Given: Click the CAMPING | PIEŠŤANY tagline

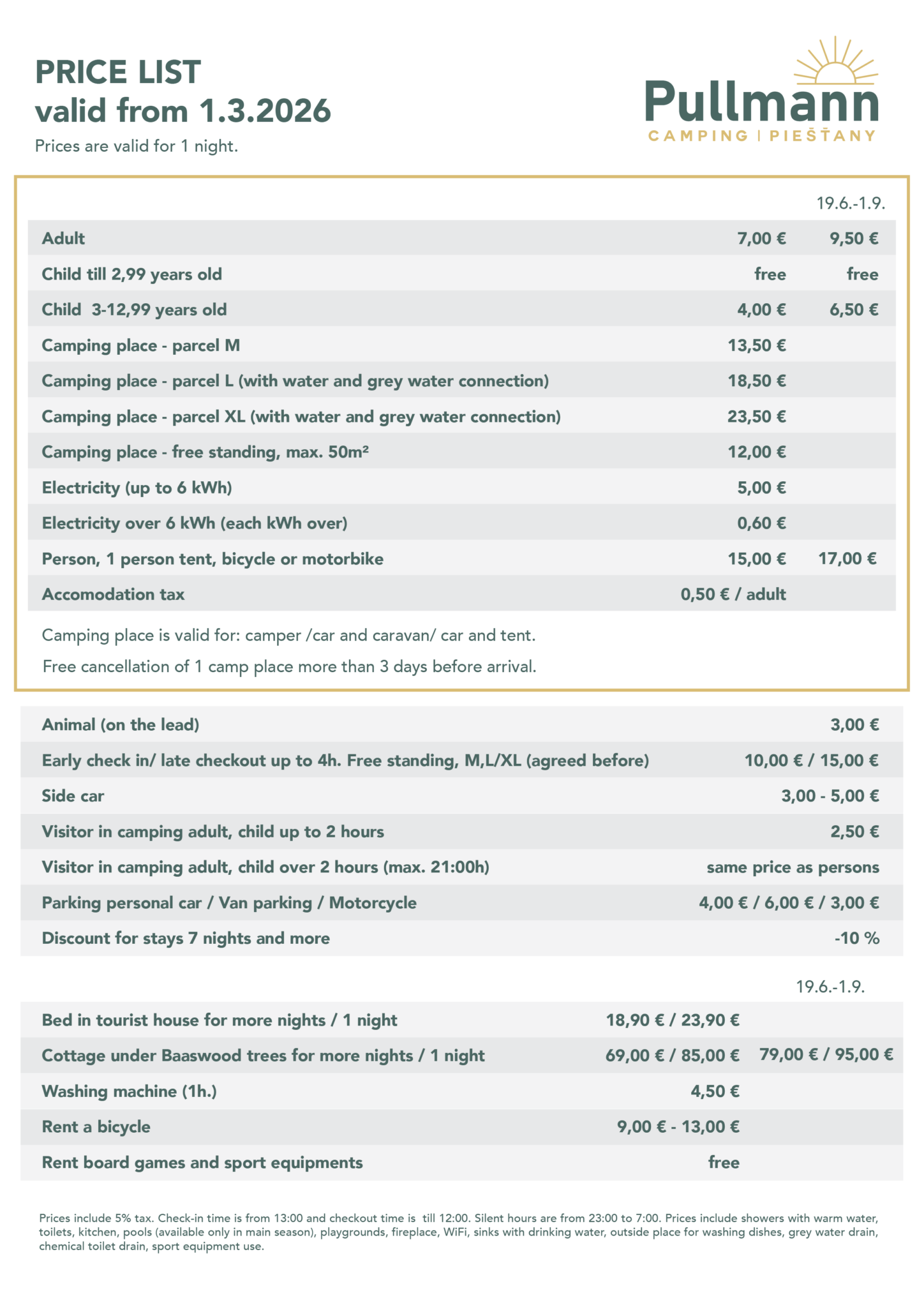Looking at the screenshot, I should click(762, 135).
